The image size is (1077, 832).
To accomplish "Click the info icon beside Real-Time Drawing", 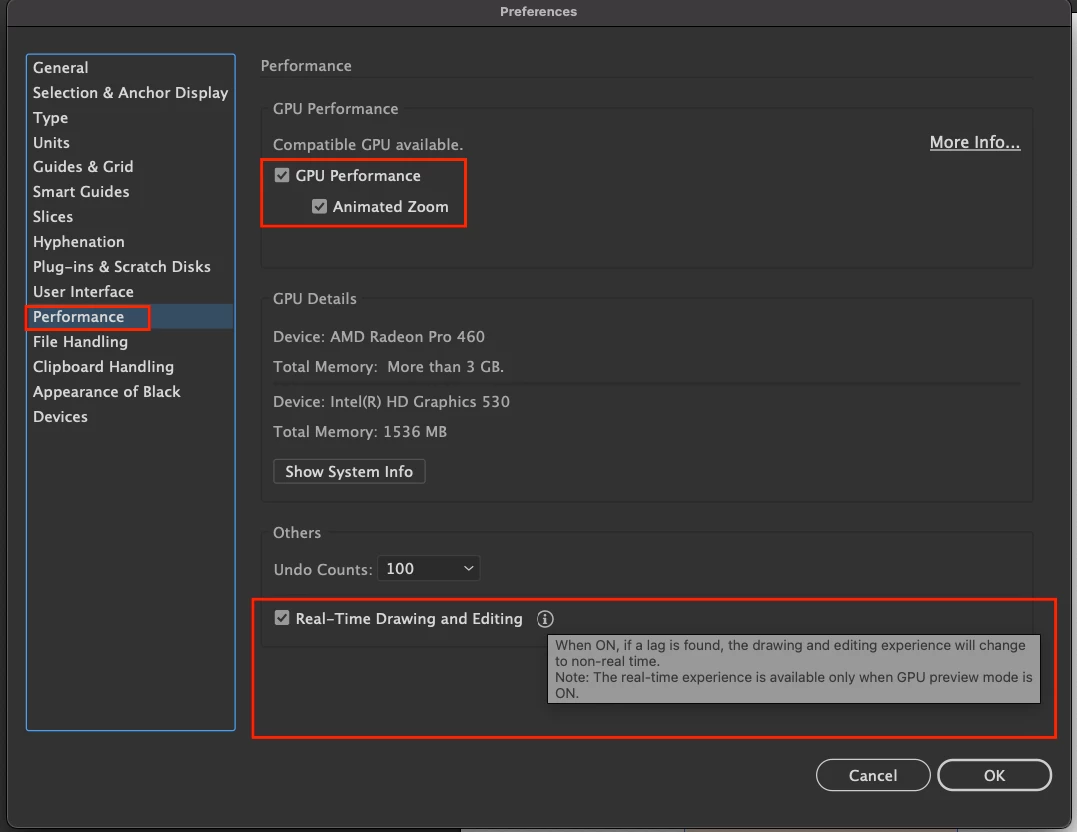I will (545, 619).
